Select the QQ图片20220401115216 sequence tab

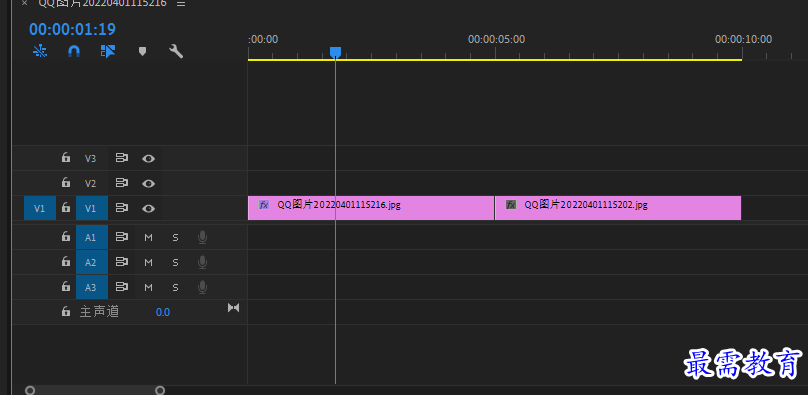(103, 3)
